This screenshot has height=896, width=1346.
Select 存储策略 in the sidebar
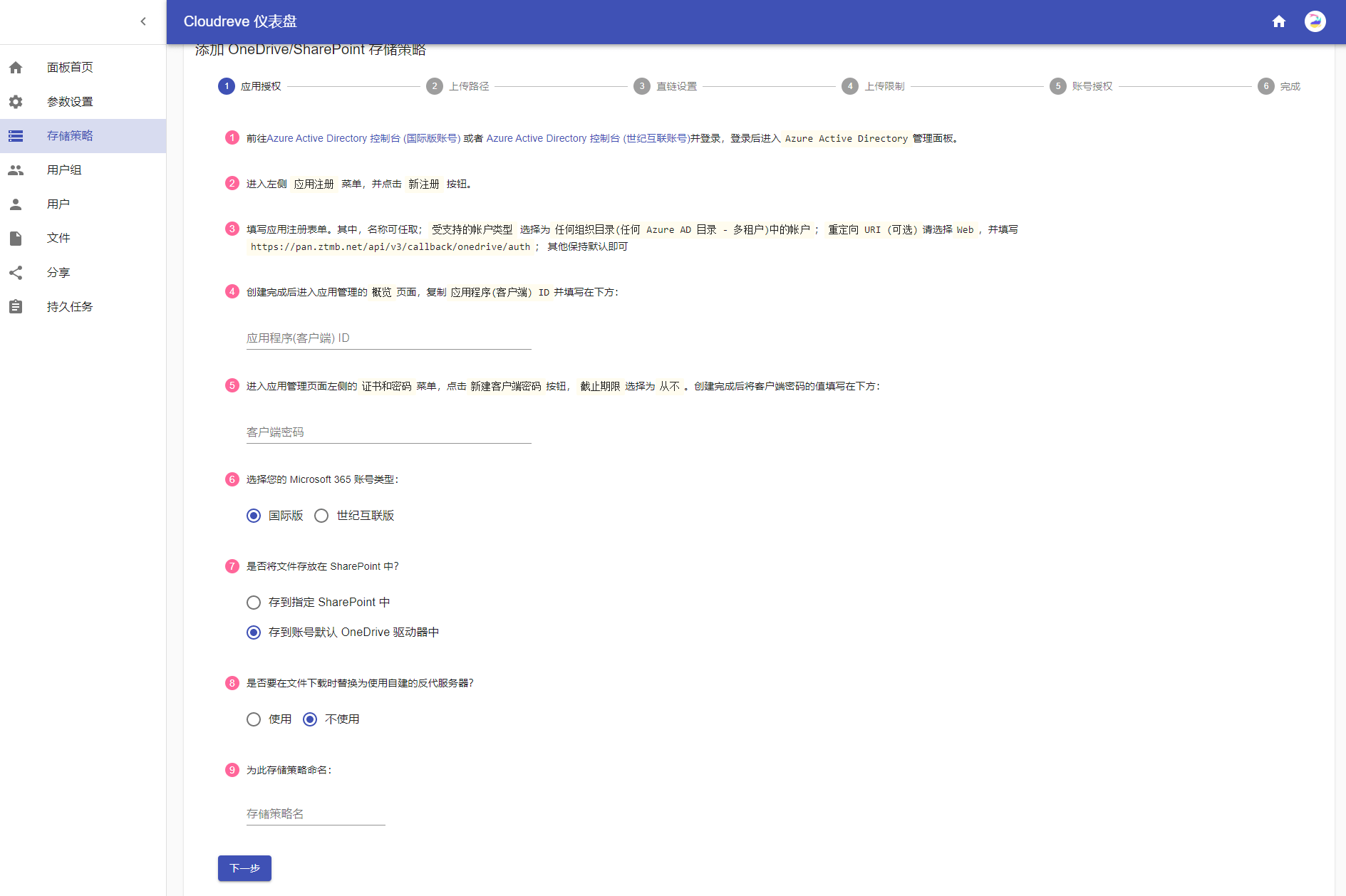click(83, 136)
